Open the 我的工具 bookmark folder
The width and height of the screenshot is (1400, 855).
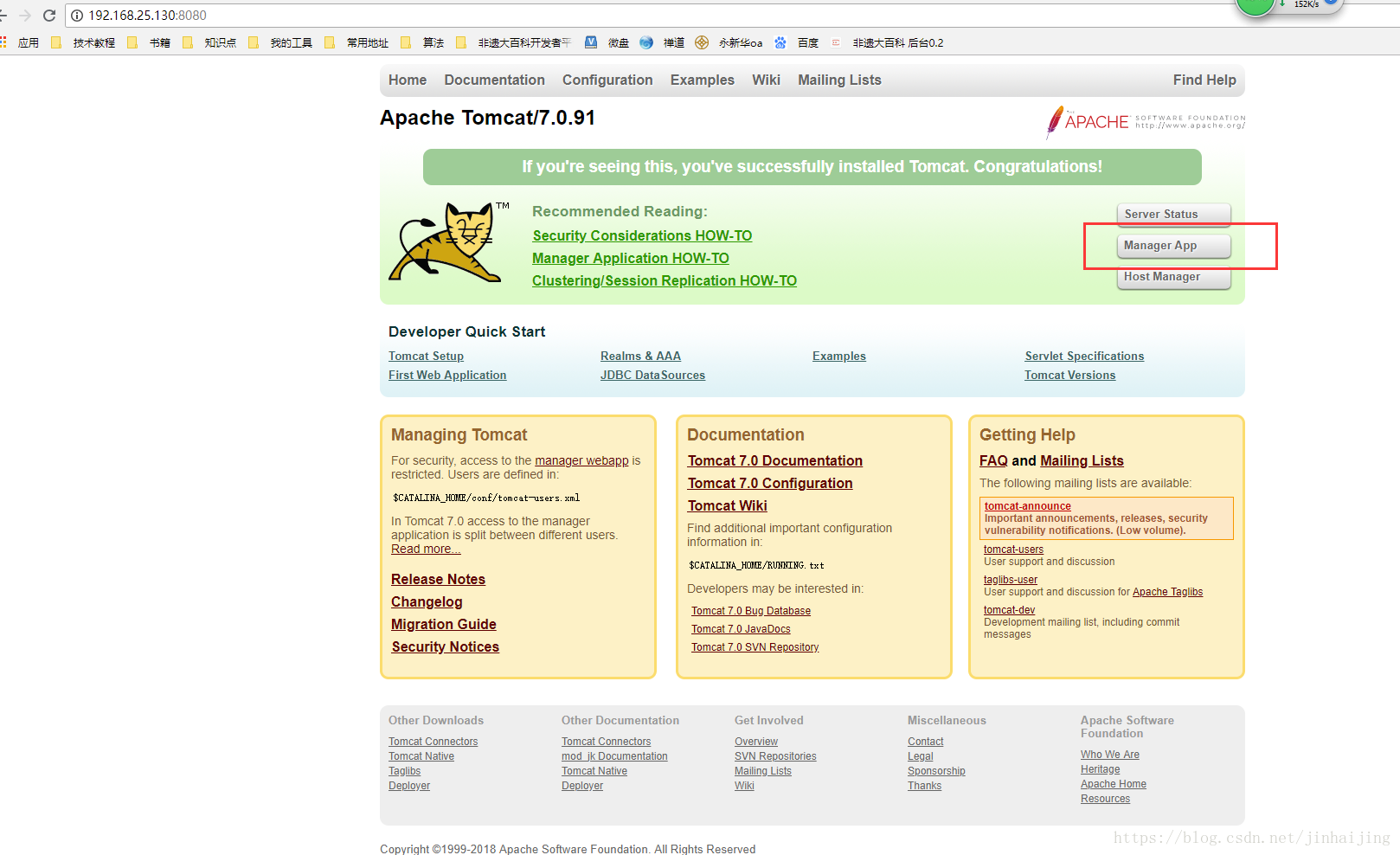pyautogui.click(x=281, y=42)
